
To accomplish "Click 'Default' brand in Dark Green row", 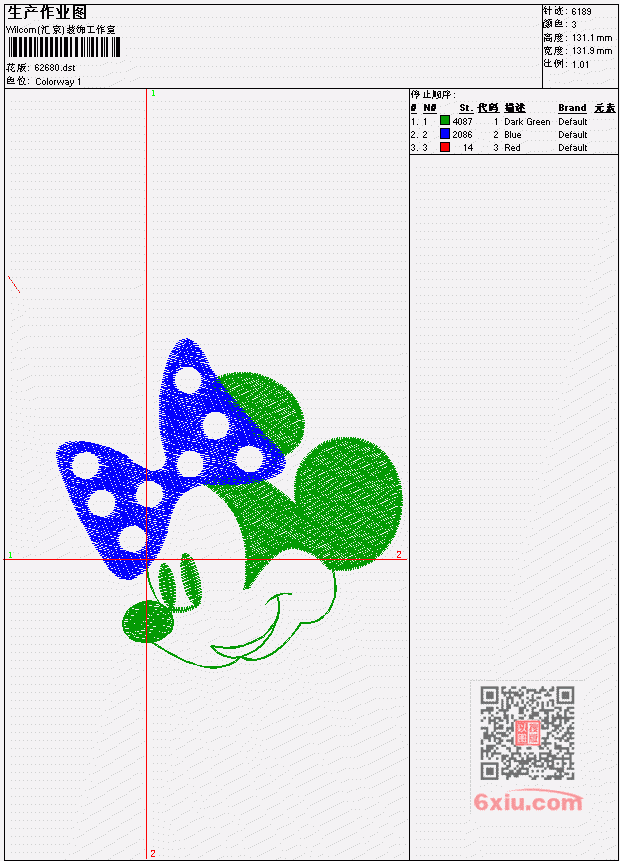I will pos(573,121).
